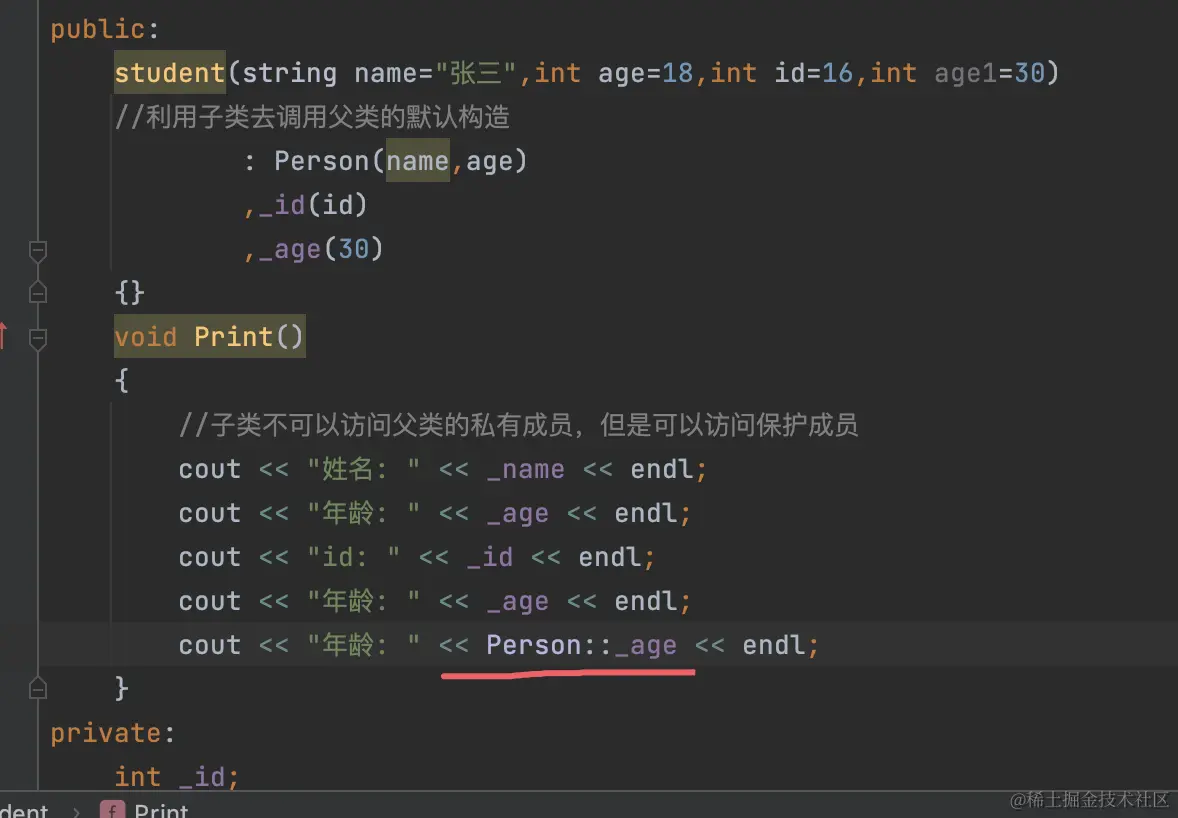Viewport: 1178px width, 818px height.
Task: Click the "张三" default string literal
Action: (476, 73)
